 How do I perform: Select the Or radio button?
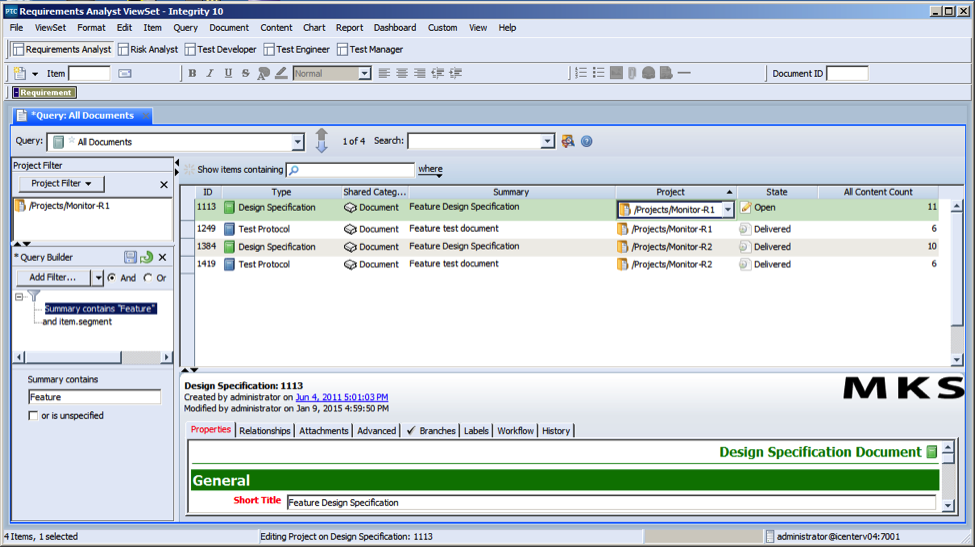(x=148, y=278)
